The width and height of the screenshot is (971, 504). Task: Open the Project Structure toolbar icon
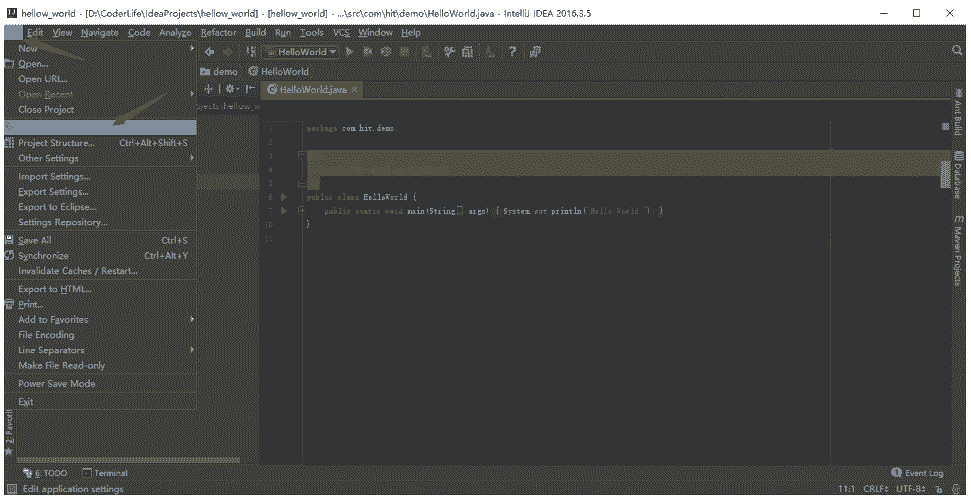(468, 51)
